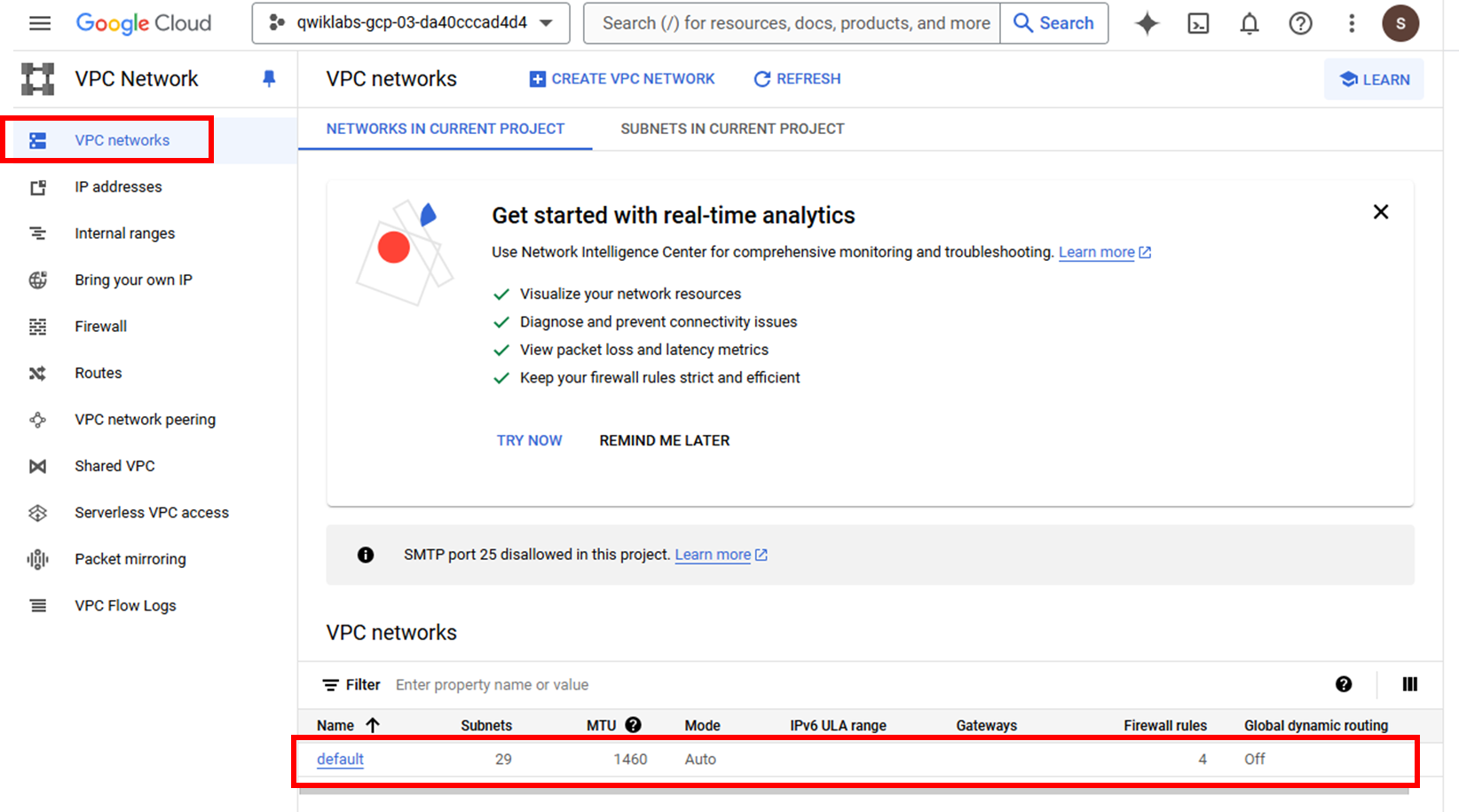Screen dimensions: 1459x812
Task: Click the Search button
Action: click(1054, 23)
